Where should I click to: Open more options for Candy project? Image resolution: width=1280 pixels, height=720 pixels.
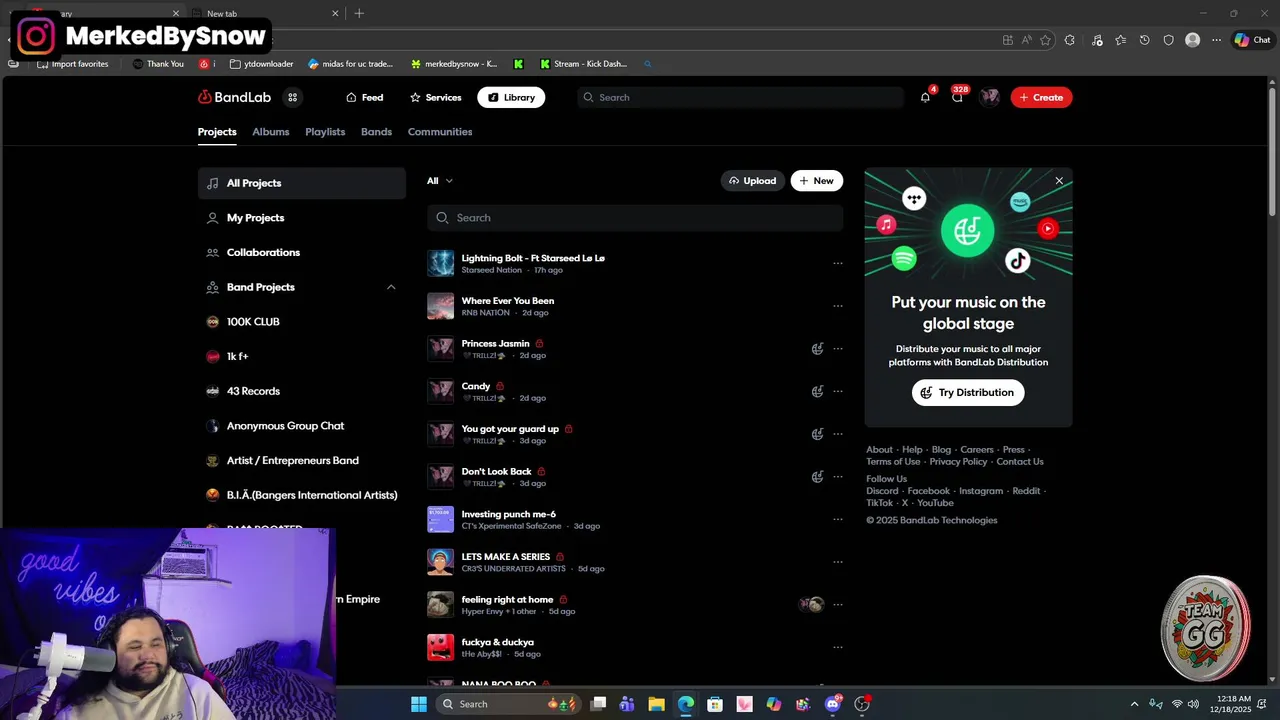[x=838, y=392]
